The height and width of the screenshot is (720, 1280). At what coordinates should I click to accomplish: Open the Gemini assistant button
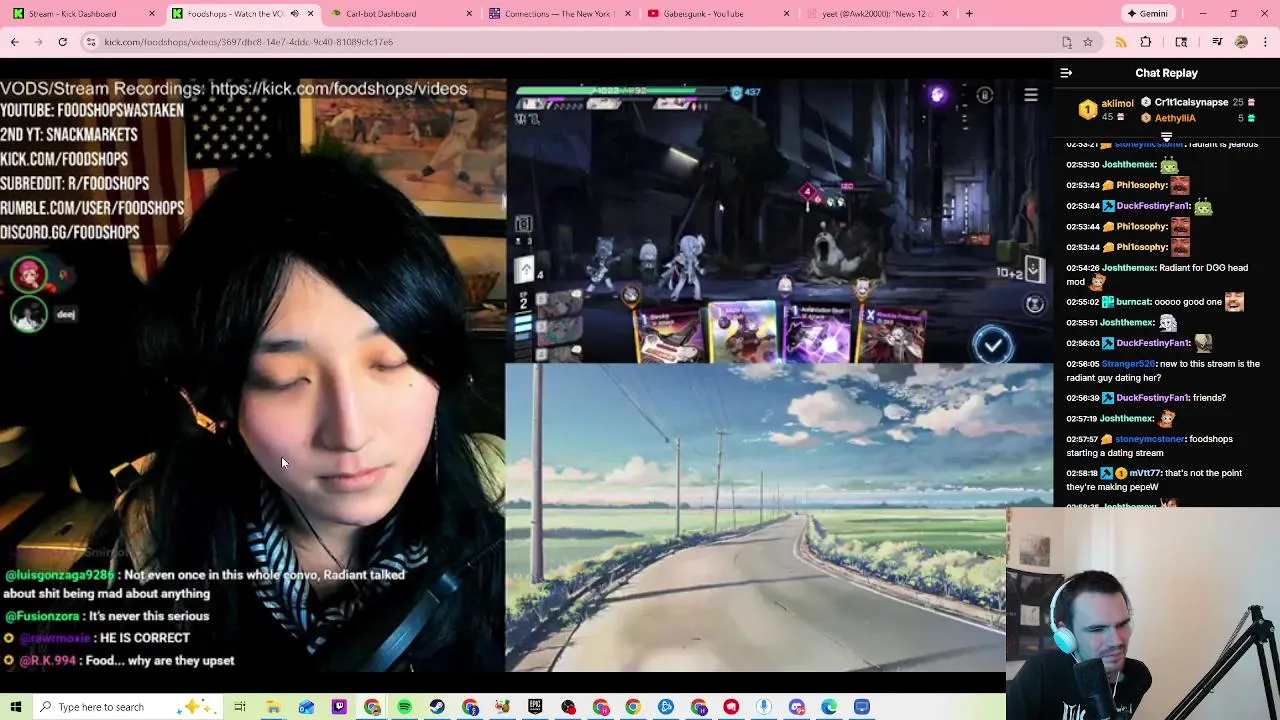click(1147, 14)
